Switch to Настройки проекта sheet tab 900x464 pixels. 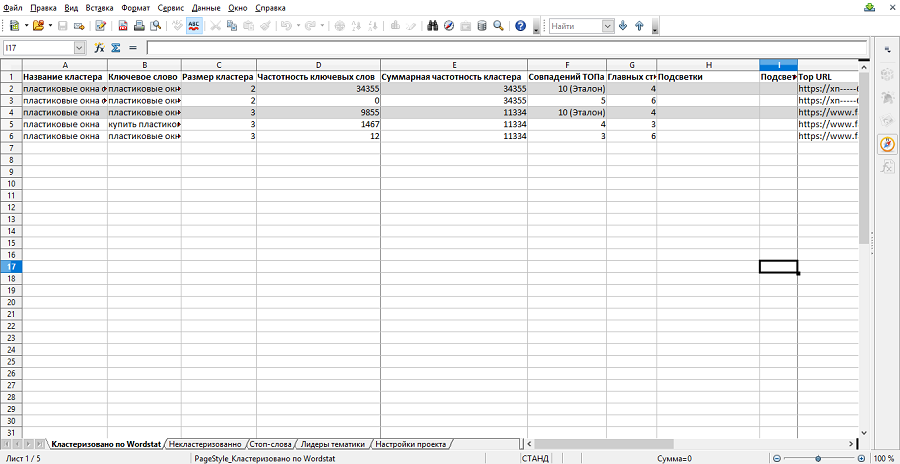click(411, 444)
